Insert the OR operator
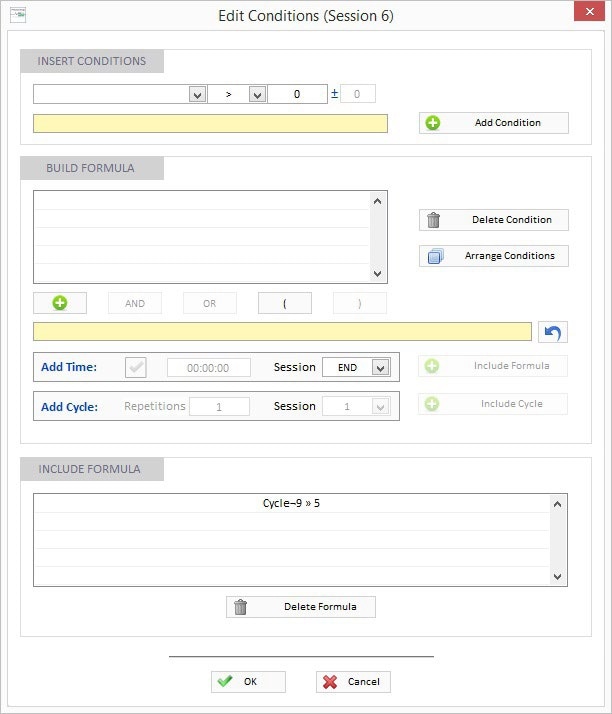Screen dimensions: 612x714 (209, 303)
